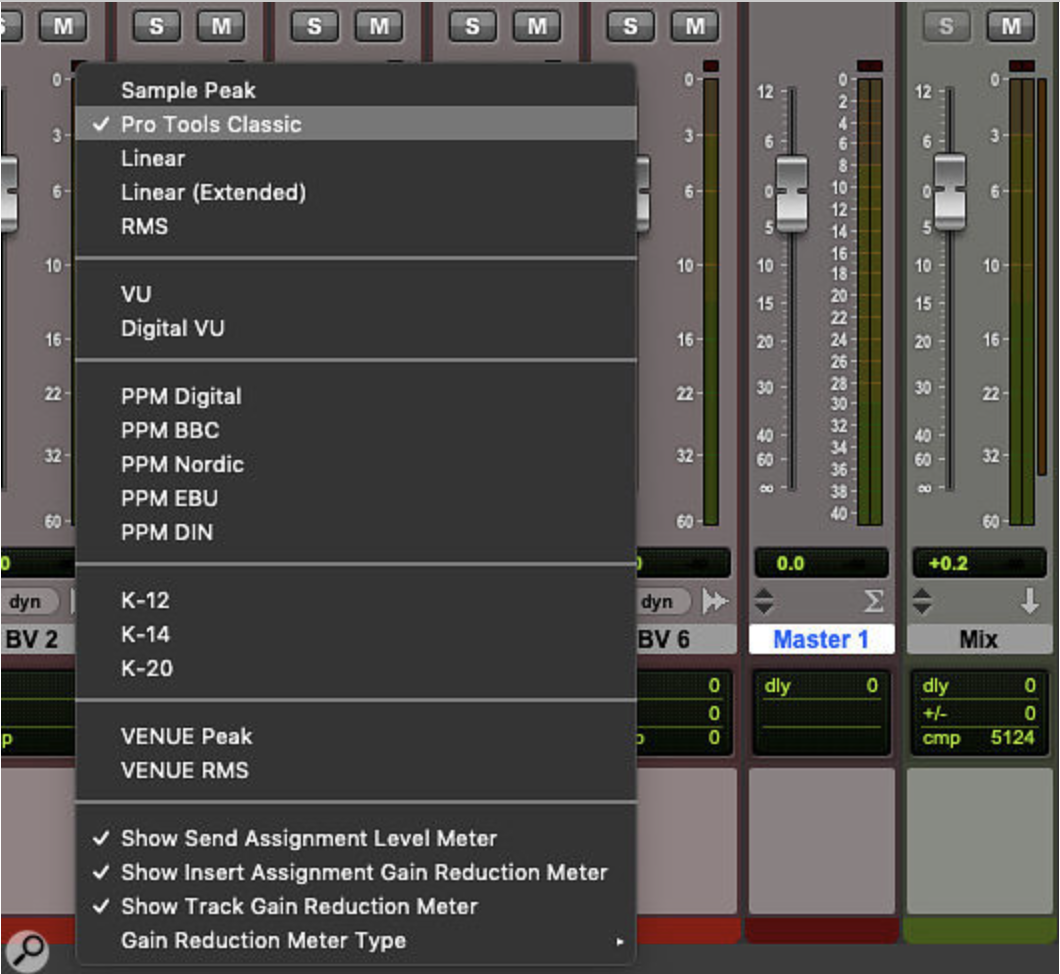1060x974 pixels.
Task: Click the Mix track comments area
Action: click(x=979, y=840)
